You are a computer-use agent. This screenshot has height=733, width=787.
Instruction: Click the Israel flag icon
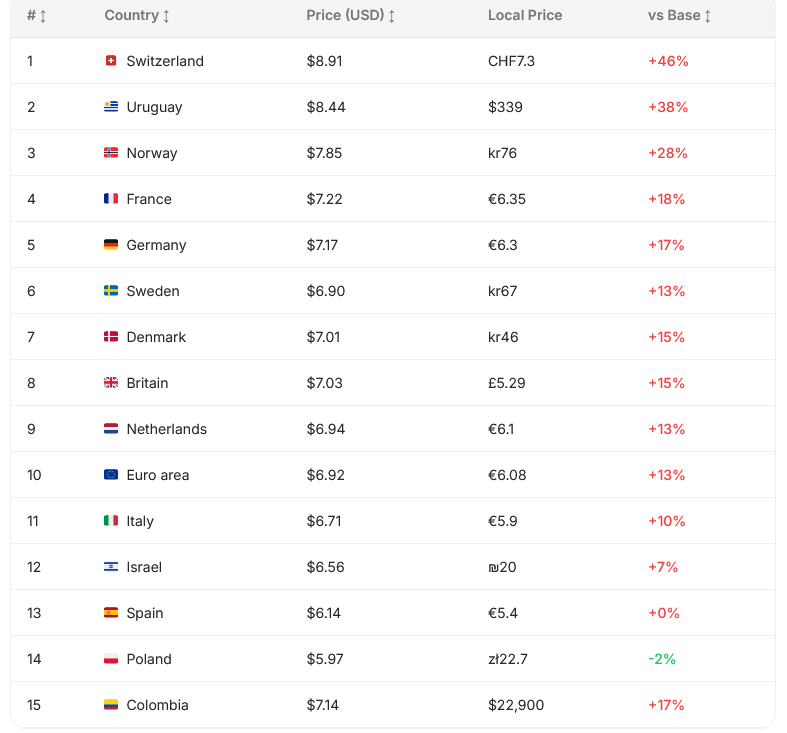[111, 567]
